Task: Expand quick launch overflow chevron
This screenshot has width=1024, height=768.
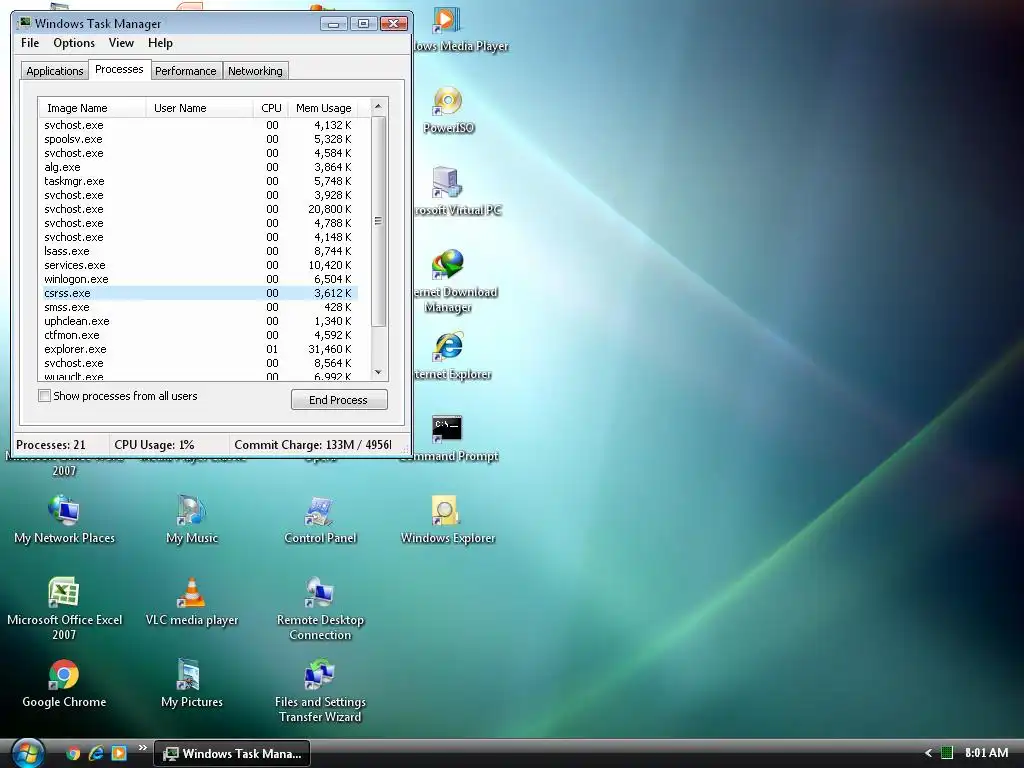Action: (x=142, y=748)
